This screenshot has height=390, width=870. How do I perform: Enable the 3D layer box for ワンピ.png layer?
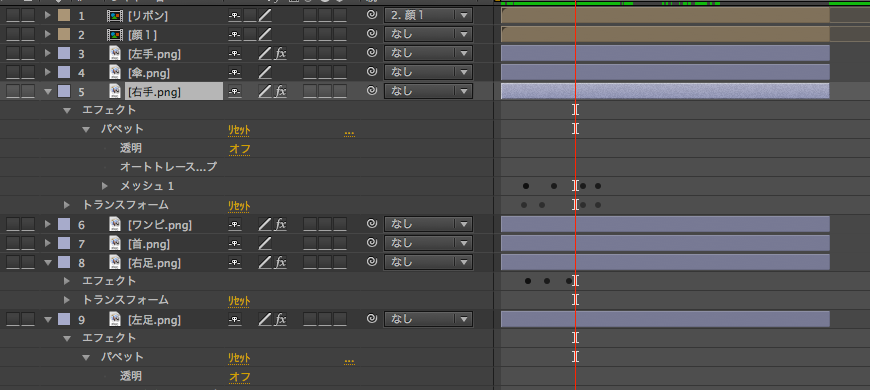point(340,224)
